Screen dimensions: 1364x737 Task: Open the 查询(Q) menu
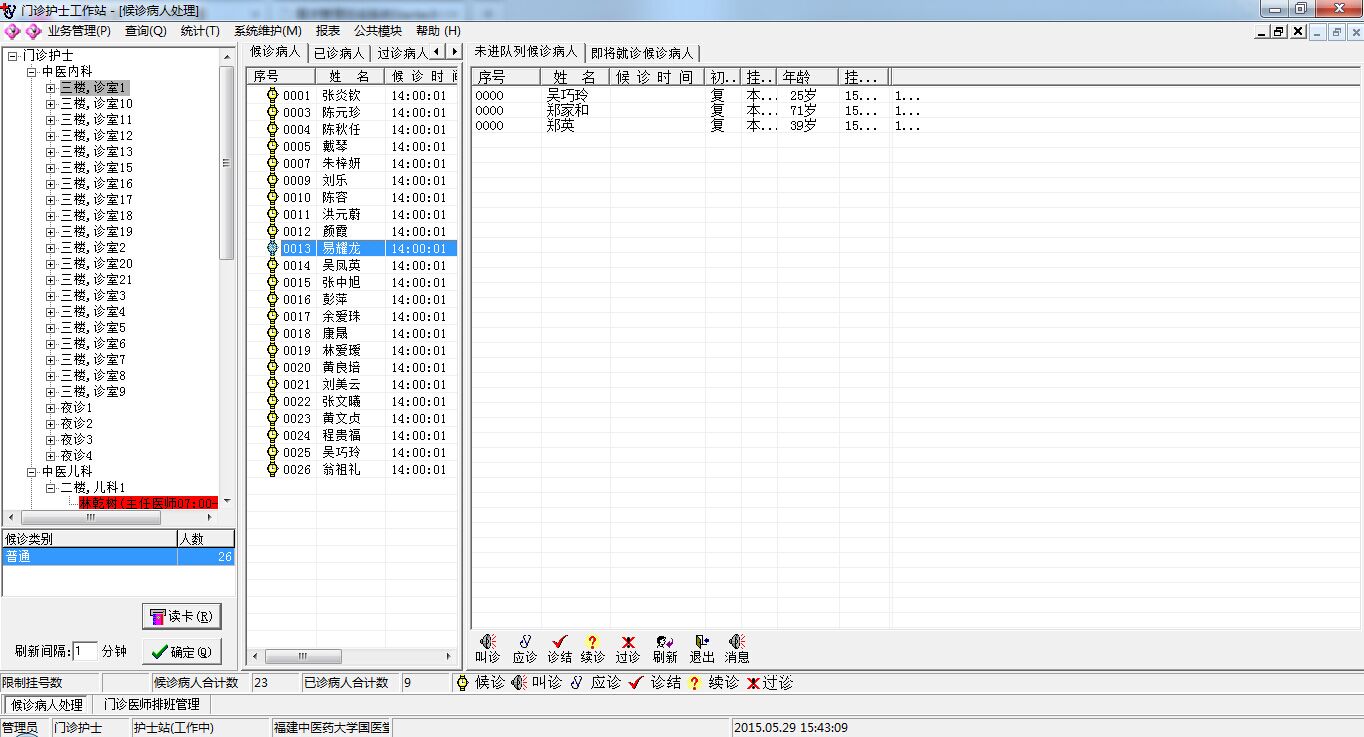click(x=146, y=31)
